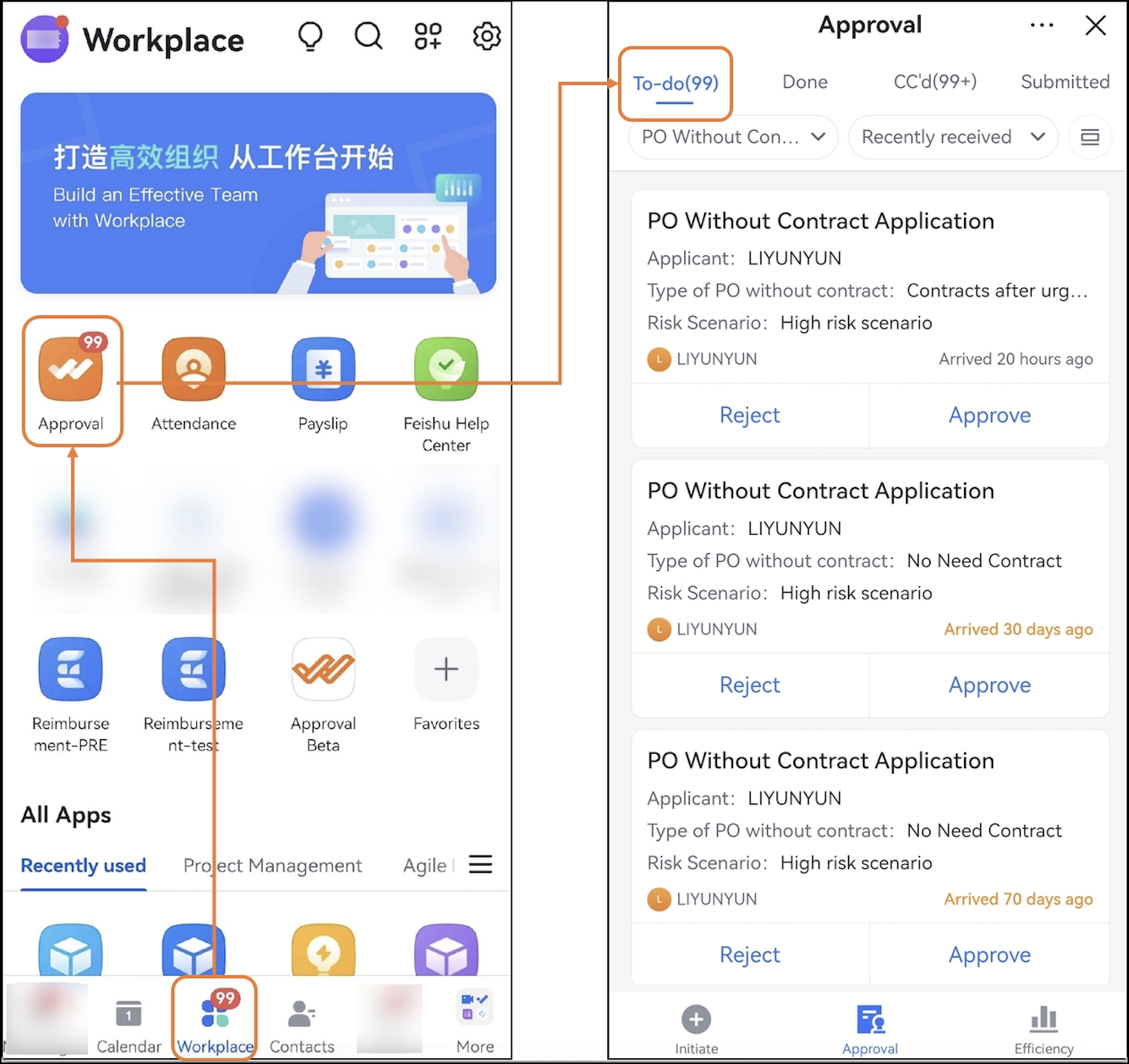Tap 'Arrived 20 hours ago' text
The height and width of the screenshot is (1064, 1129).
click(1016, 359)
